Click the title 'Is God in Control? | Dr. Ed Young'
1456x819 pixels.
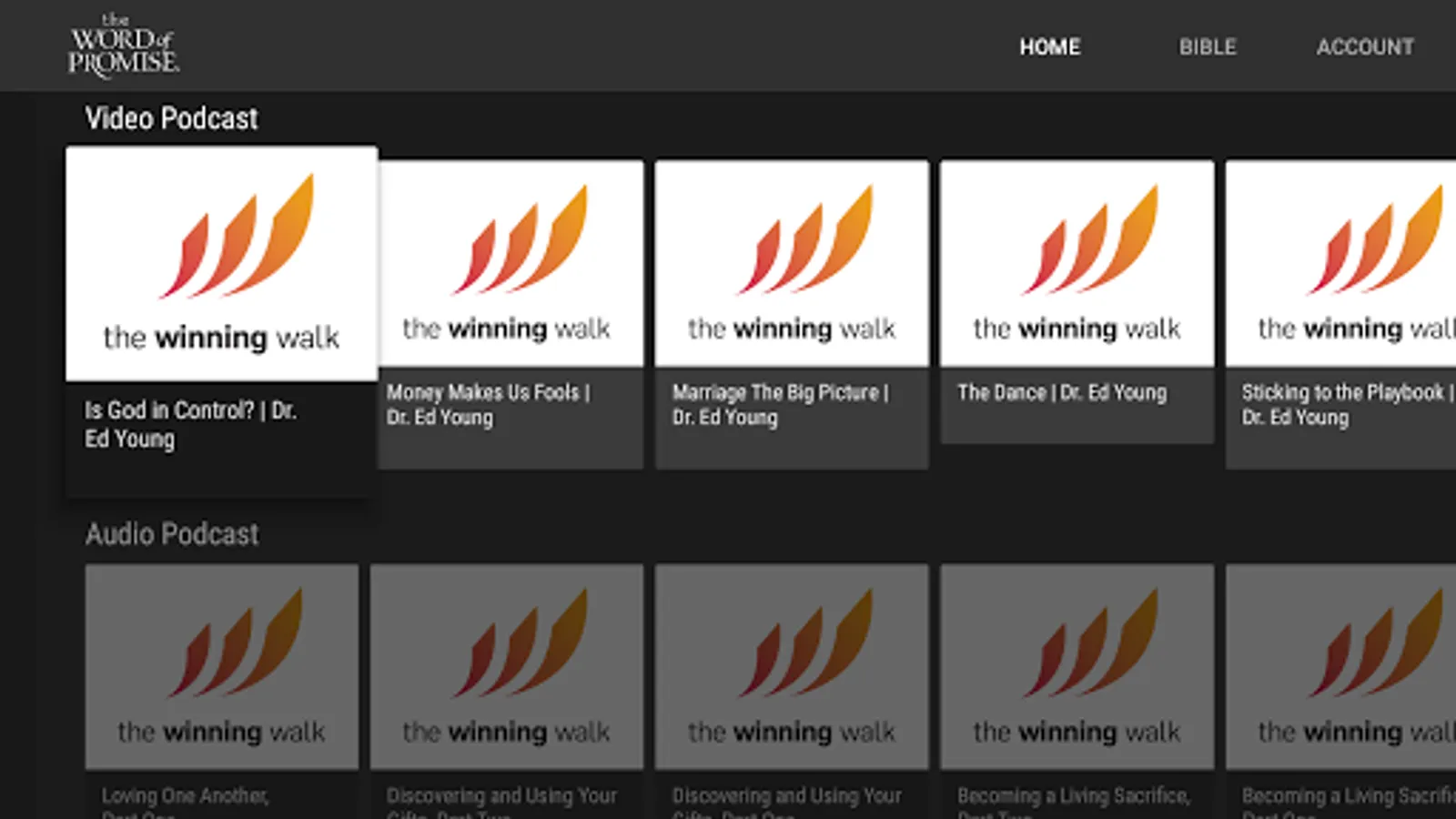click(190, 424)
